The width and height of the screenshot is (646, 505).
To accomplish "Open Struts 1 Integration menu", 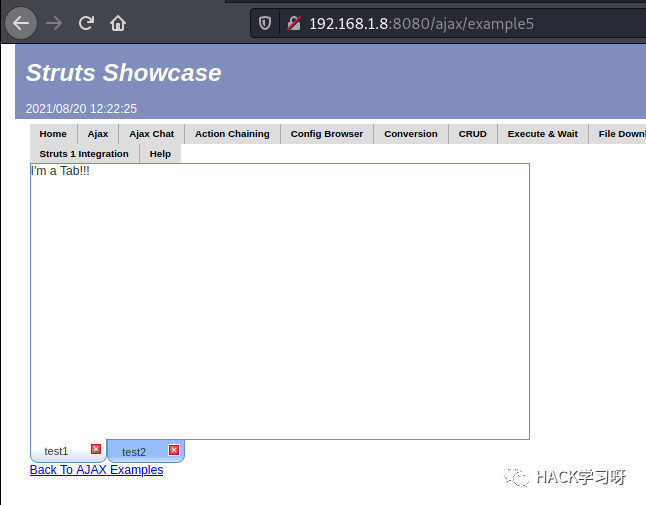I will [x=84, y=154].
